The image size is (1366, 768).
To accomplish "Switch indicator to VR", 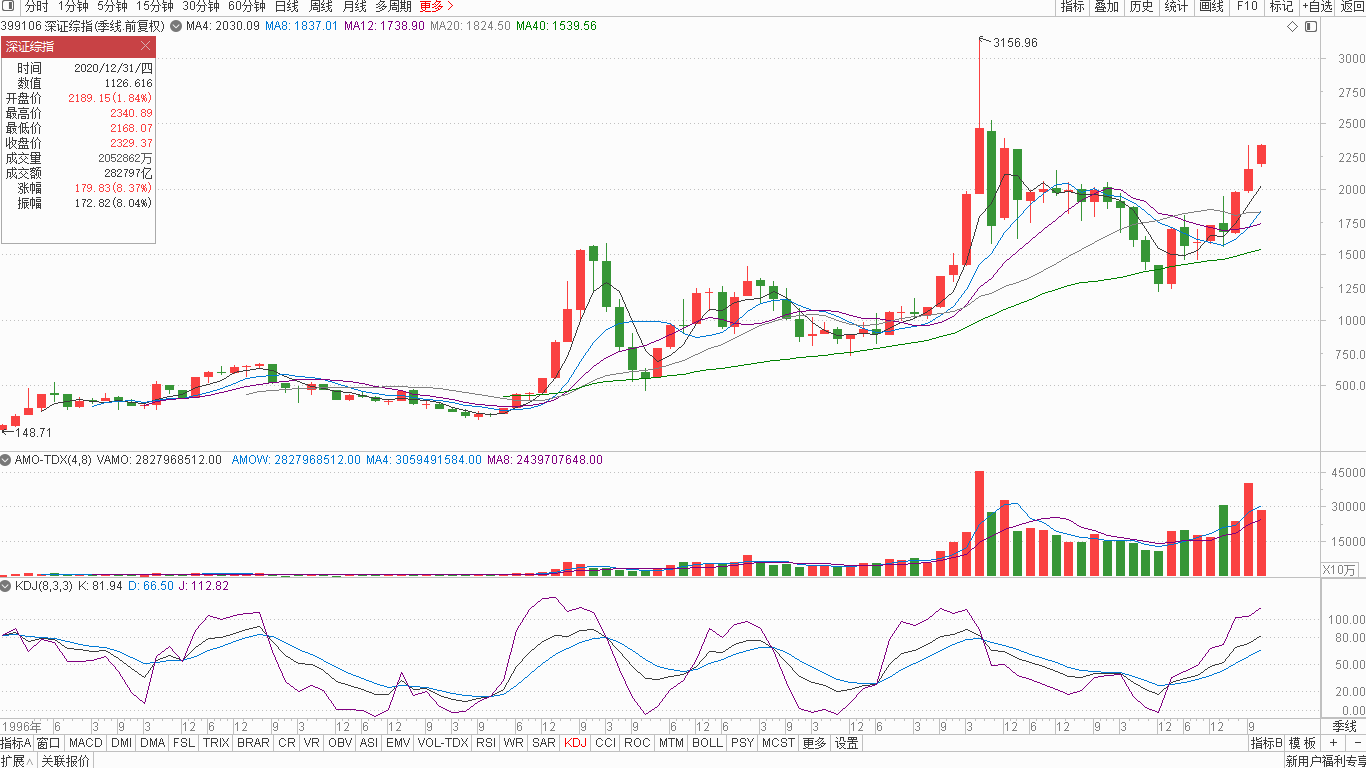I will point(312,743).
